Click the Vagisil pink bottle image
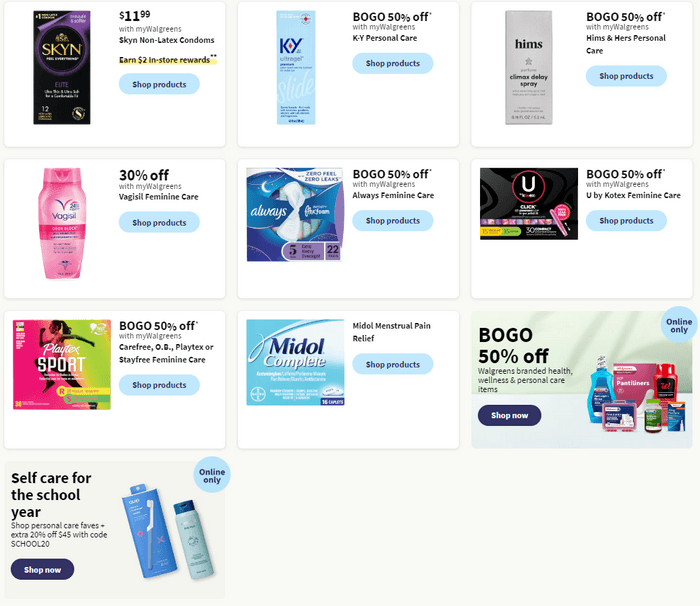Screen dimensions: 700x606 (62, 223)
